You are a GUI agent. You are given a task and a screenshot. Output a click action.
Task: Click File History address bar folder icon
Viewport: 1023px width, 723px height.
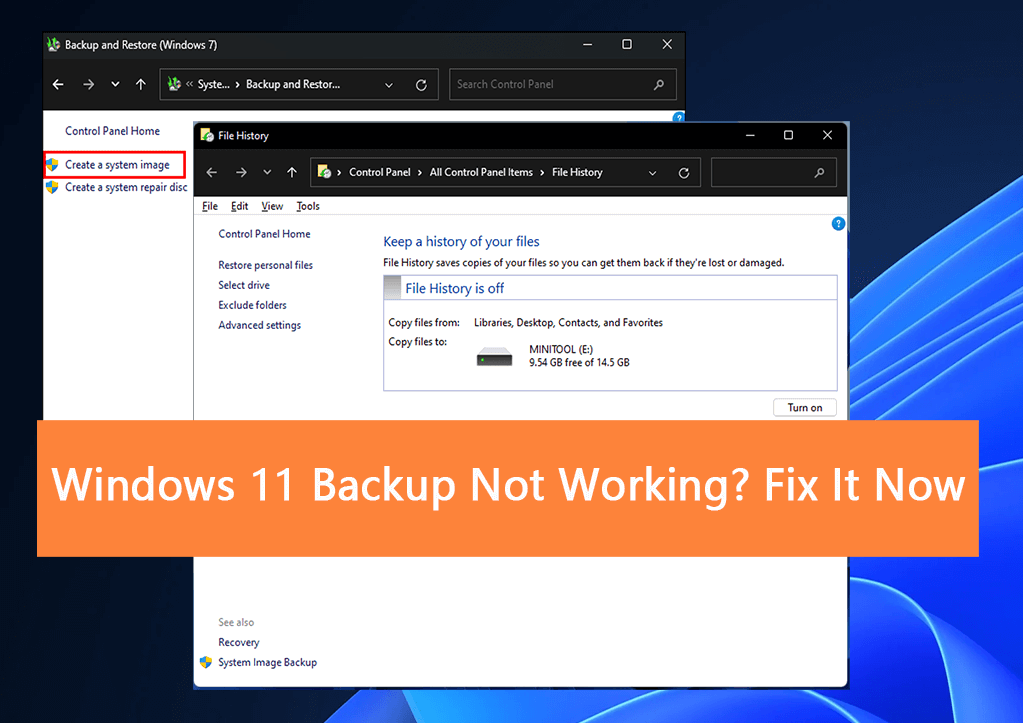click(324, 172)
